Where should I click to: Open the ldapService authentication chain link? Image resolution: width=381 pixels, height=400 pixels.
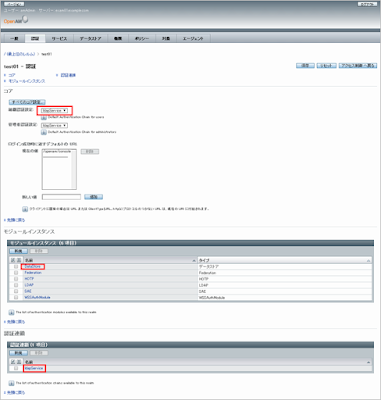coord(34,368)
